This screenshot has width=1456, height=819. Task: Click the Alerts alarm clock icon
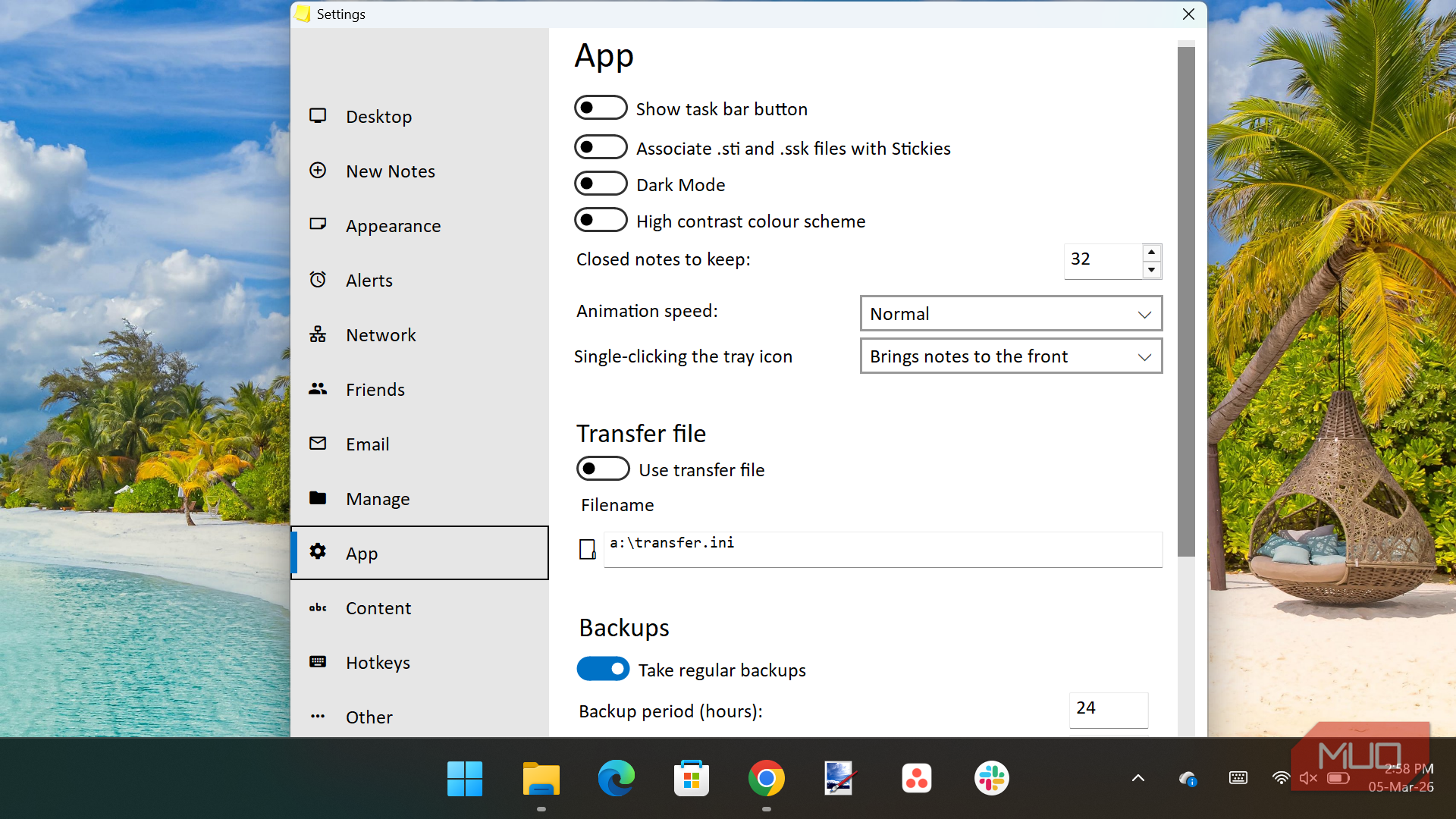tap(318, 280)
